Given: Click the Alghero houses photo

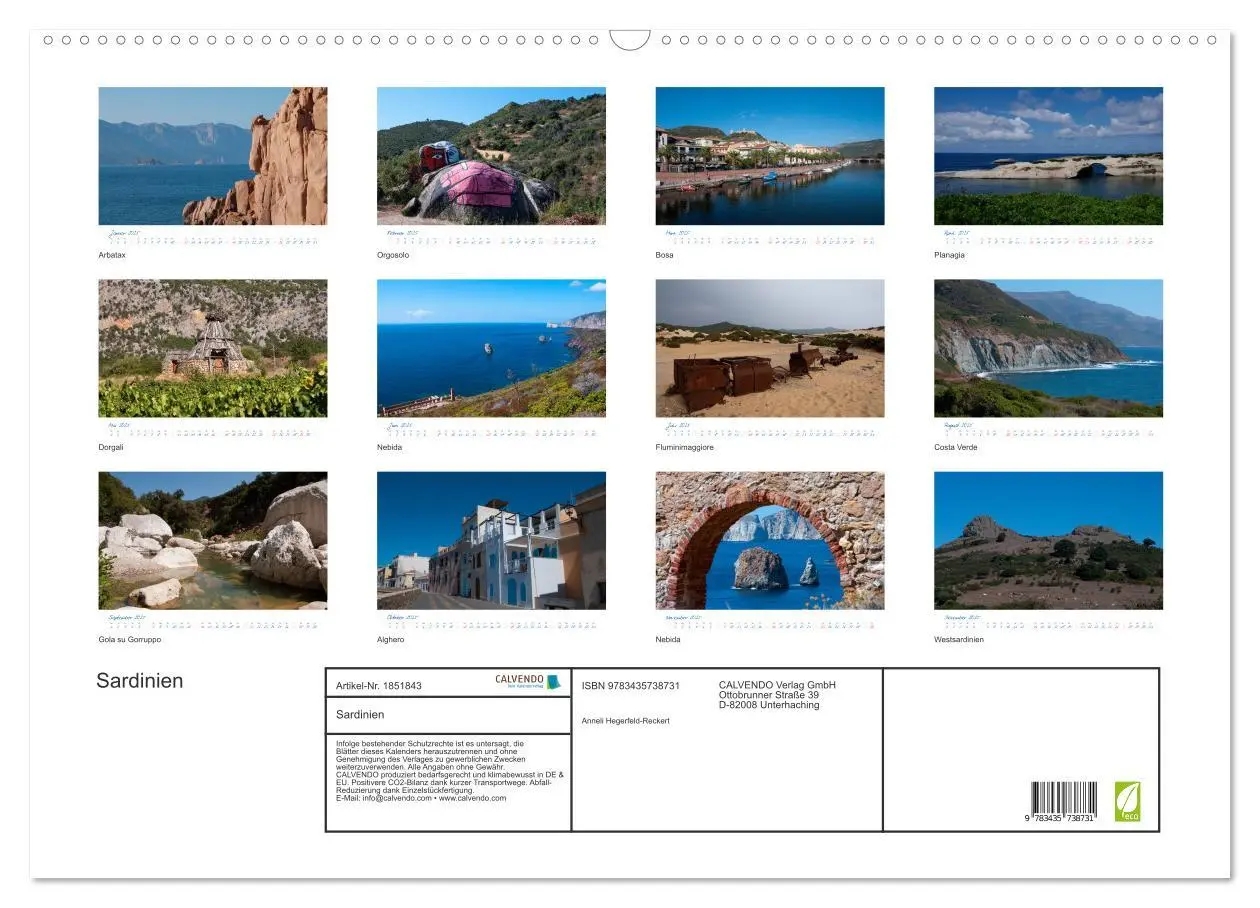Looking at the screenshot, I should 491,541.
